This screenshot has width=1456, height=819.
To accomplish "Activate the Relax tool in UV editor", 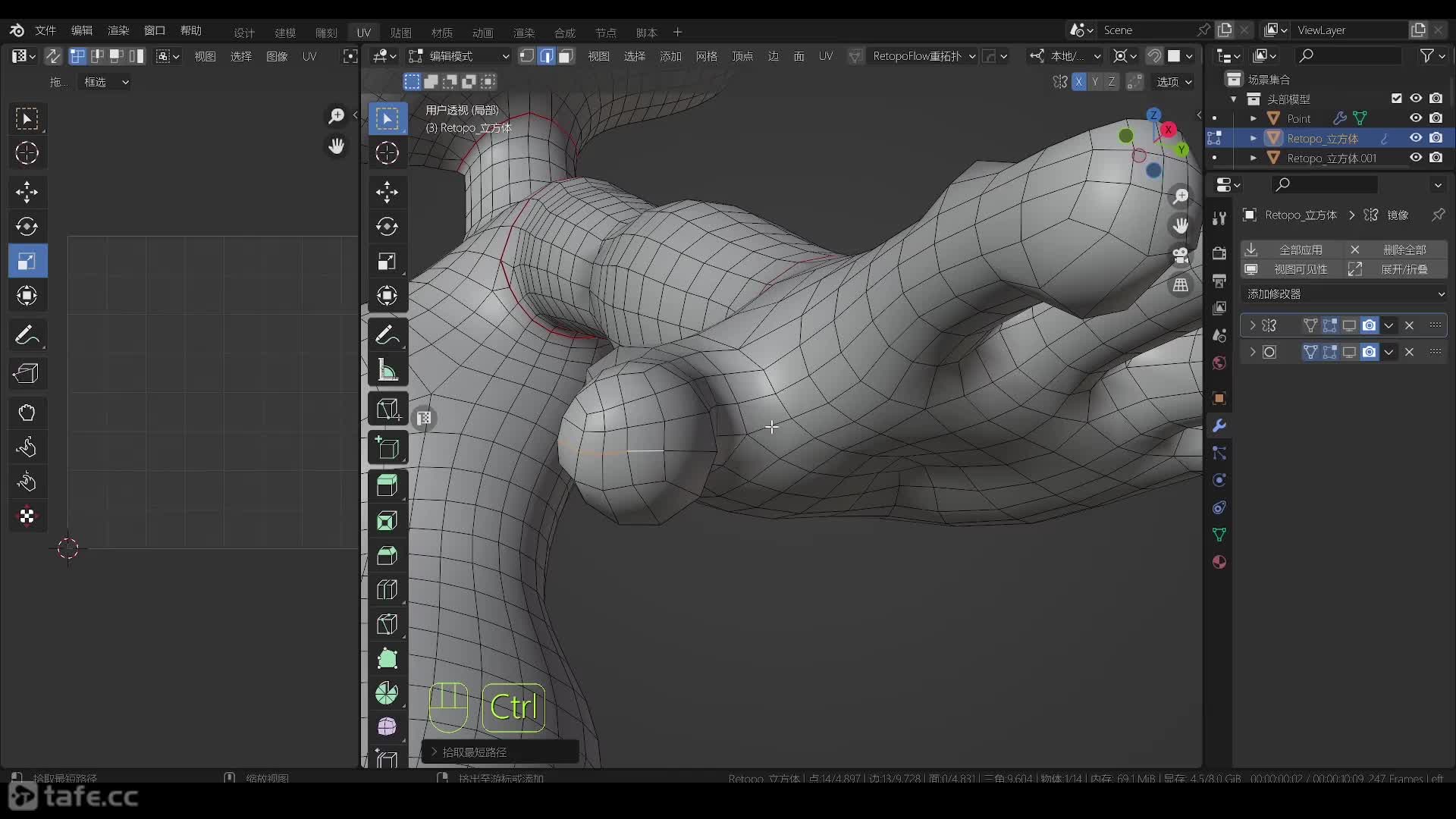I will click(27, 447).
